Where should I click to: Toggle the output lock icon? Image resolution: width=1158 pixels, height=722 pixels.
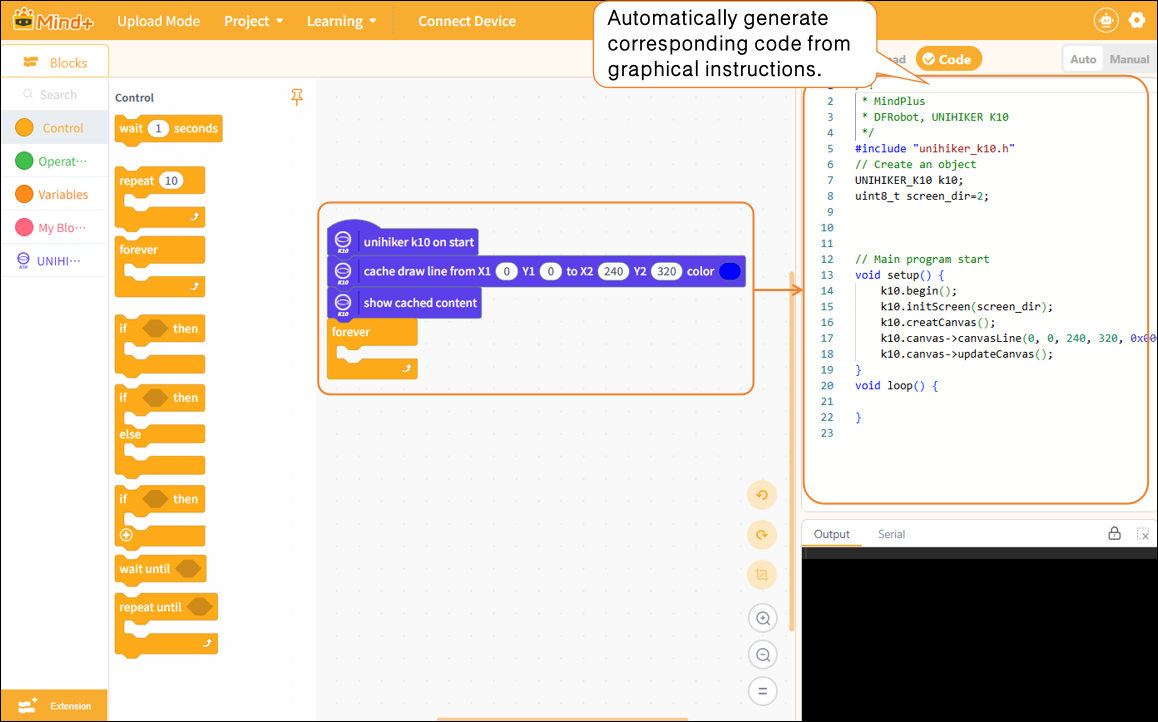pyautogui.click(x=1114, y=533)
